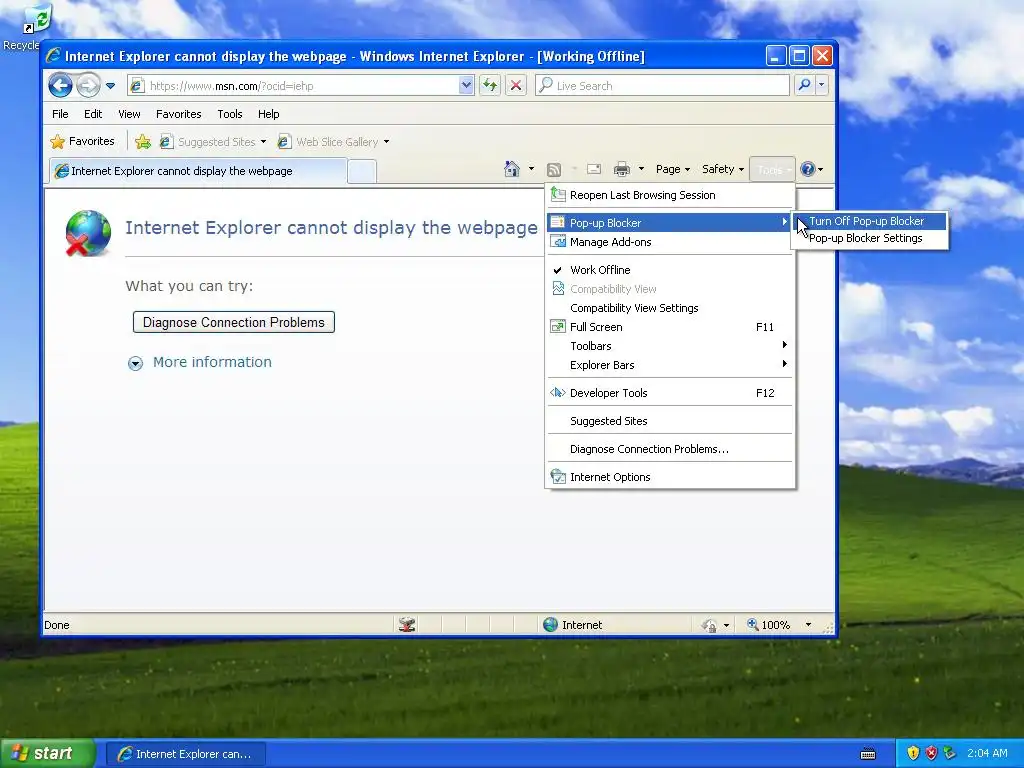Image resolution: width=1024 pixels, height=768 pixels.
Task: Click Add to Favorites Bar star icon
Action: 142,142
